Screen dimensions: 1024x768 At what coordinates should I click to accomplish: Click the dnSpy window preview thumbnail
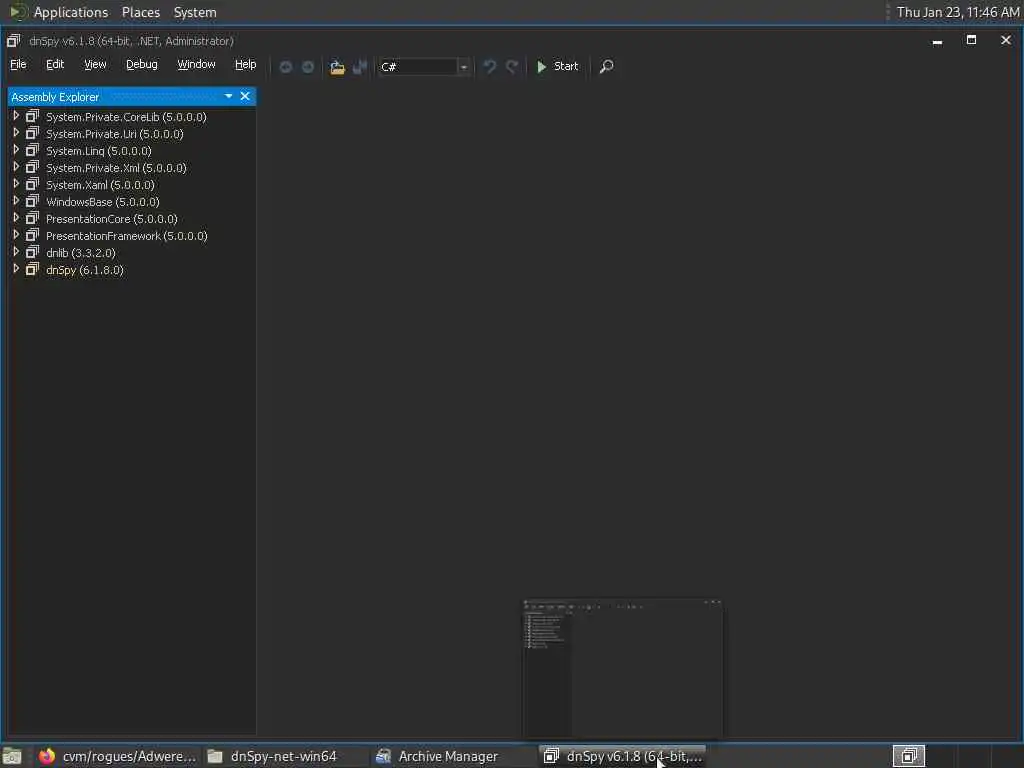622,668
